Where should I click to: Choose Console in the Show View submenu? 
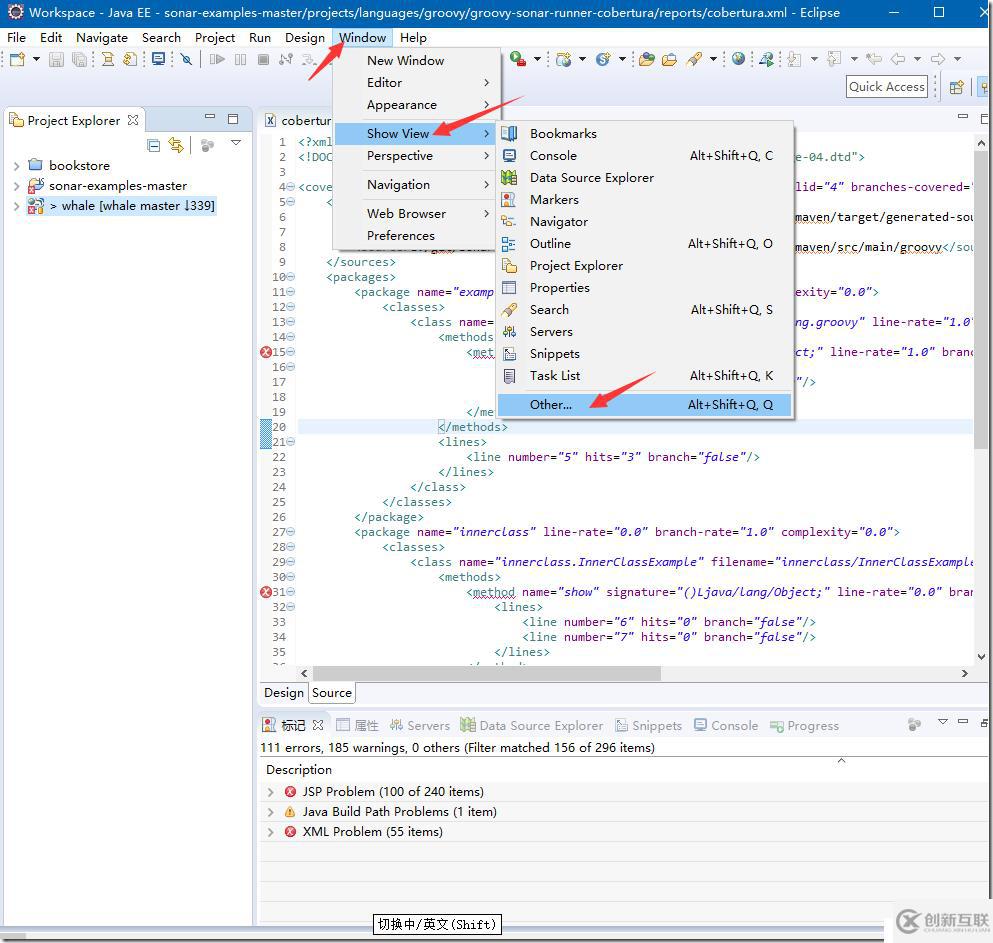click(x=645, y=156)
